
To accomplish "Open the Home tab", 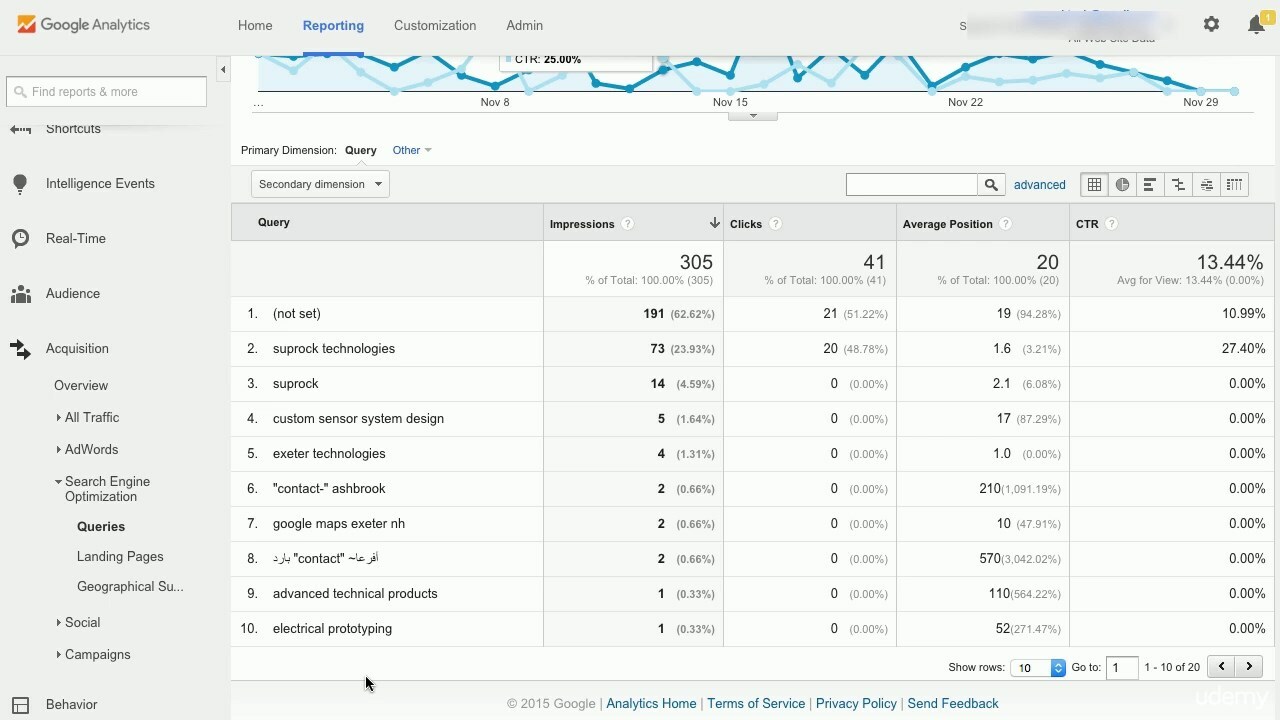I will tap(255, 25).
